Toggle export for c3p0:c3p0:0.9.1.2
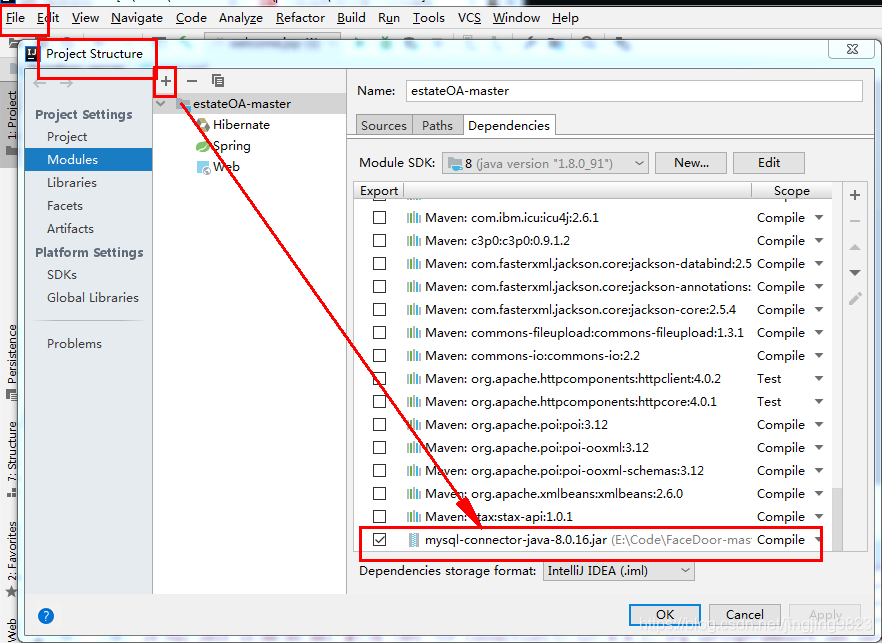 [x=380, y=241]
